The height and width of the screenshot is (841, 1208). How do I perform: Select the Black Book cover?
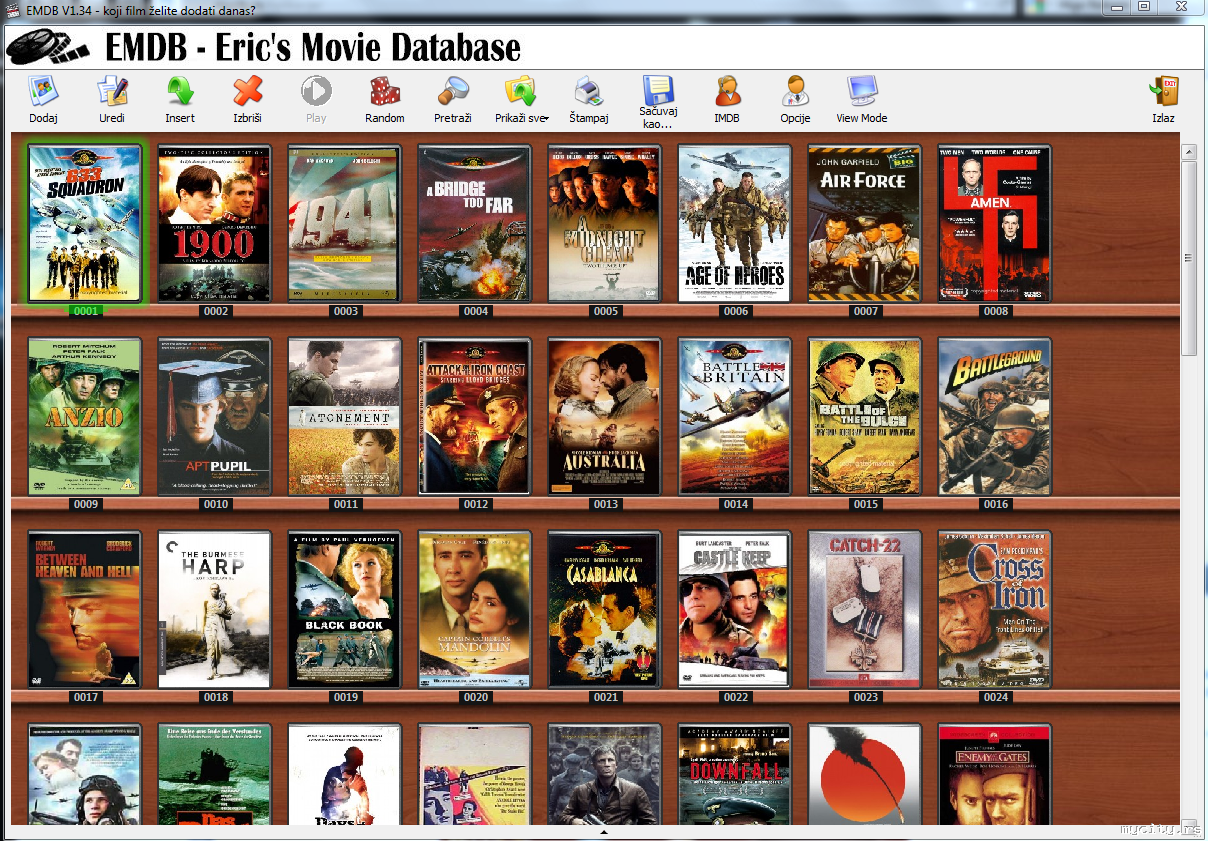click(x=345, y=609)
